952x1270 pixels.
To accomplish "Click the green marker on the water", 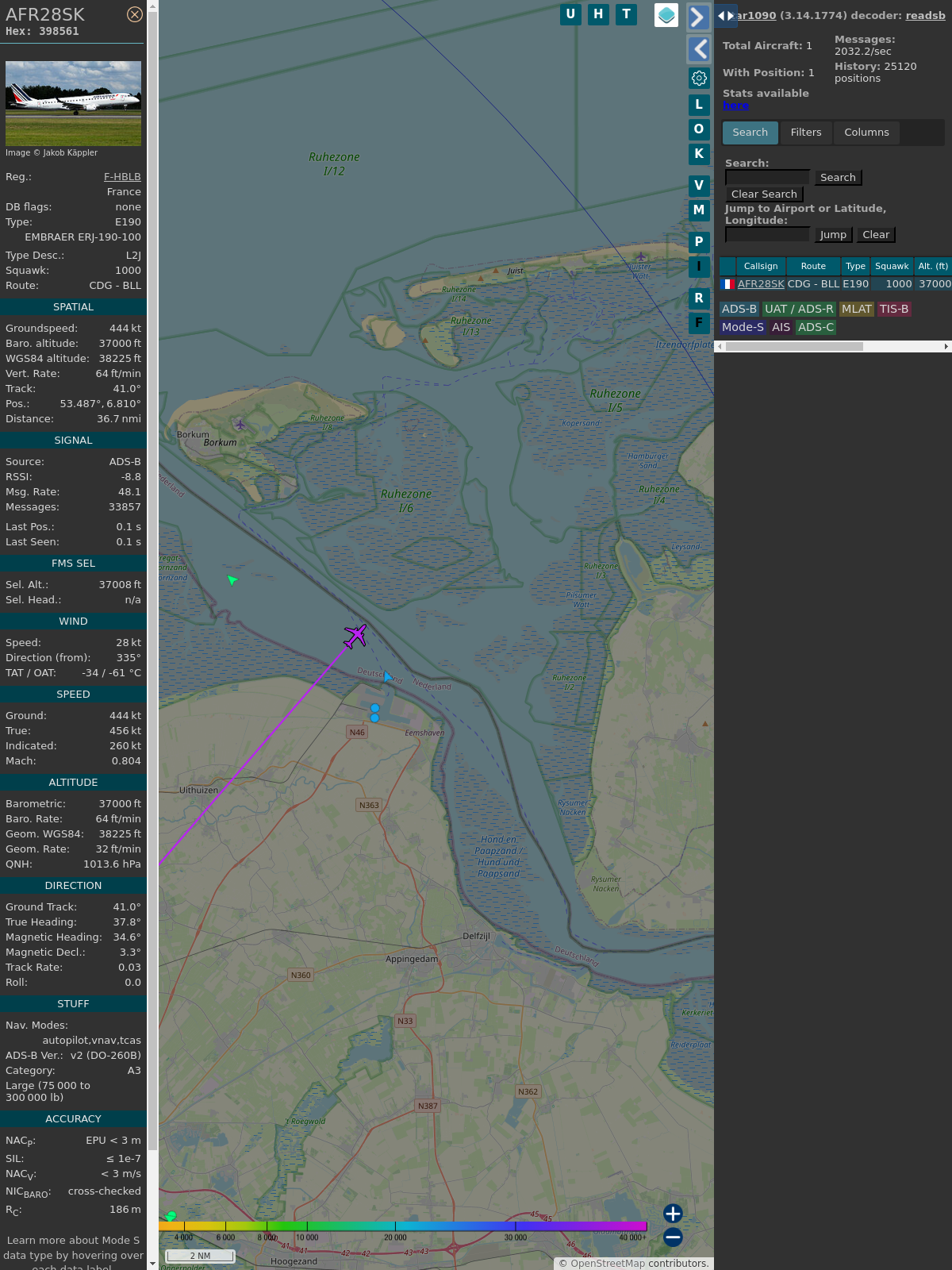I will click(232, 580).
